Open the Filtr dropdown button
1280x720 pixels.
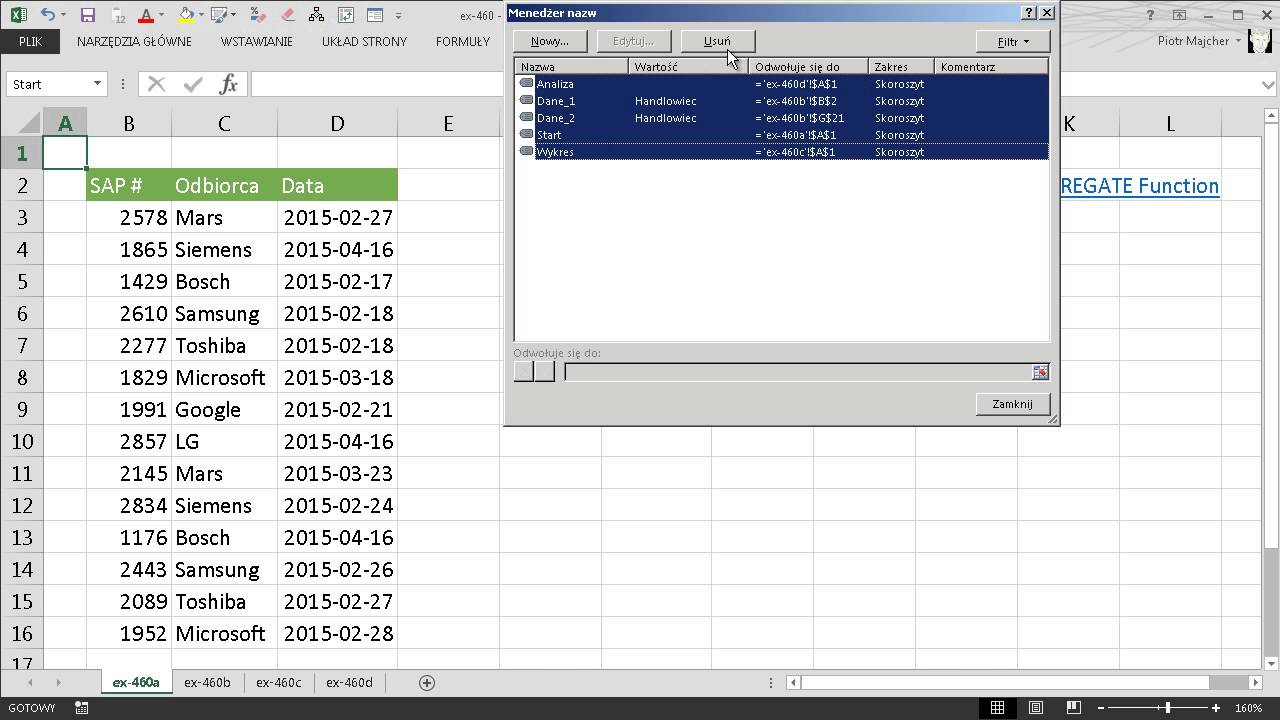(1013, 41)
